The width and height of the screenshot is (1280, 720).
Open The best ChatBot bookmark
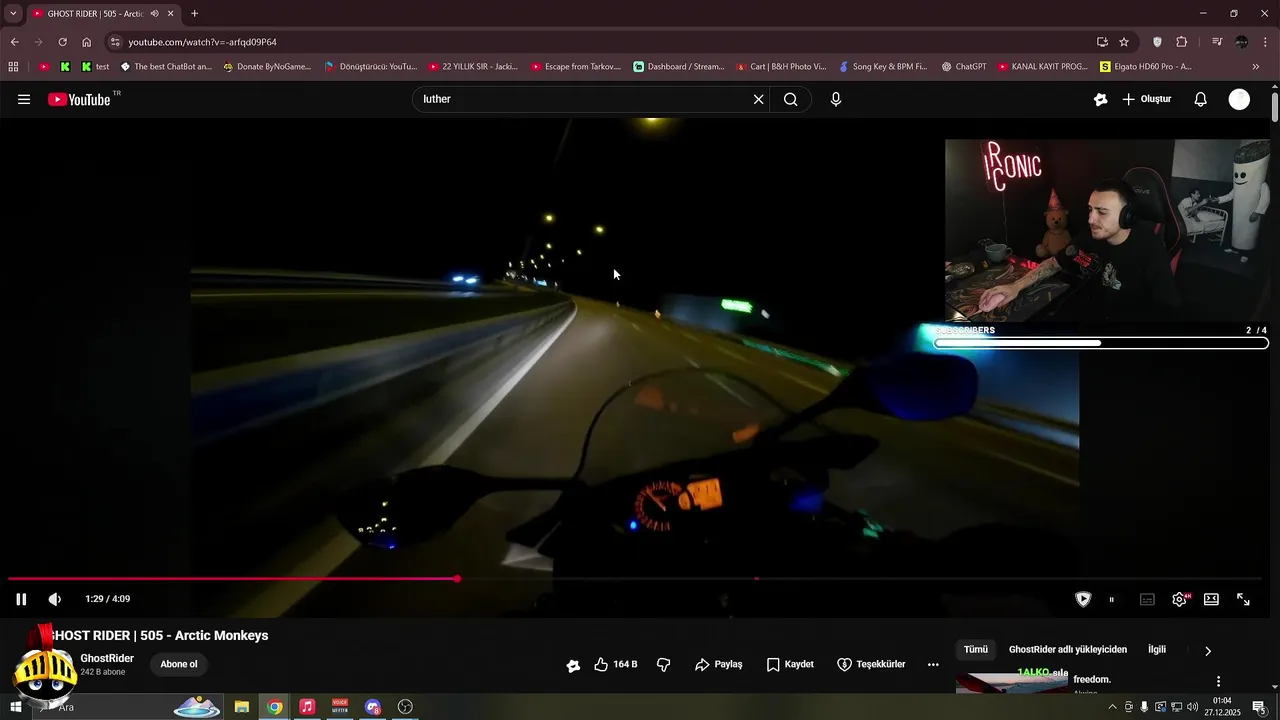(166, 67)
